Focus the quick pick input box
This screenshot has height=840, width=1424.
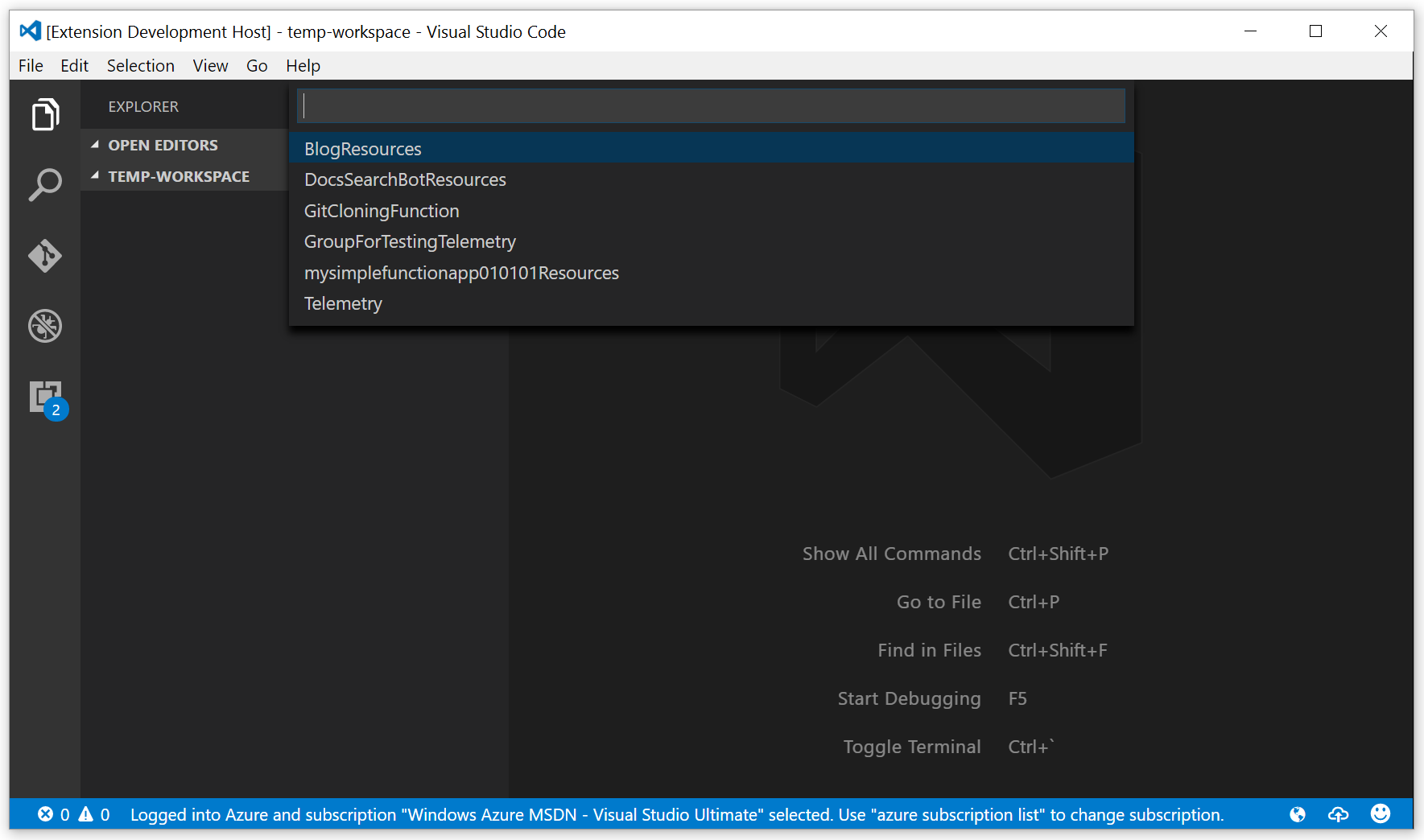point(712,105)
